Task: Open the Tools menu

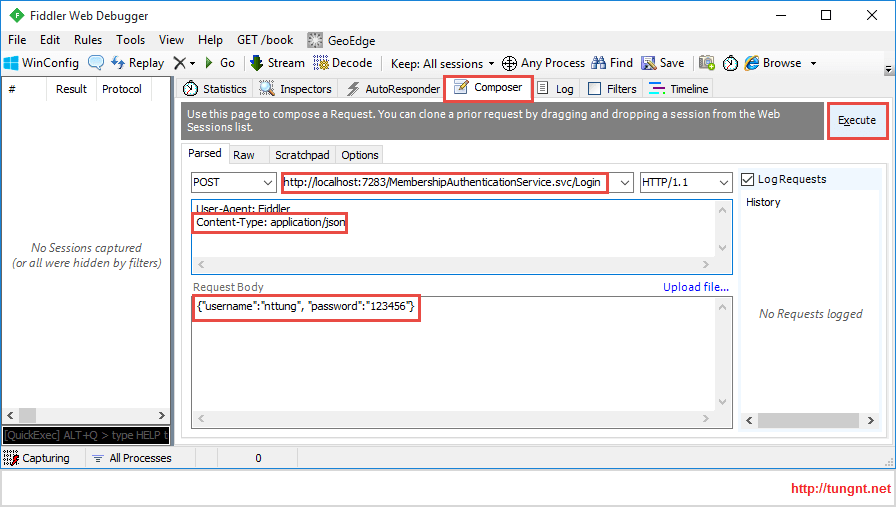Action: 130,40
